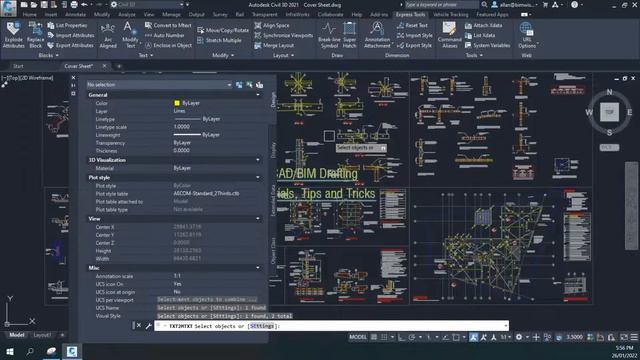640x360 pixels.
Task: Click List Xdata
Action: pyautogui.click(x=480, y=36)
